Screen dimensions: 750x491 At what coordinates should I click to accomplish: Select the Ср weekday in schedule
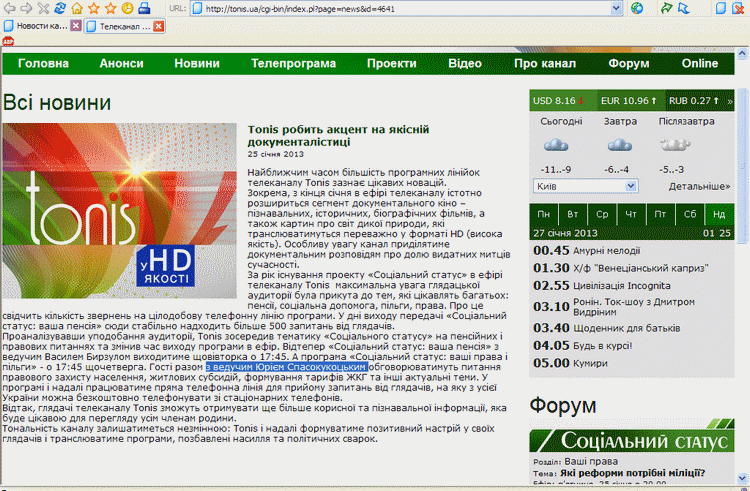(x=601, y=214)
